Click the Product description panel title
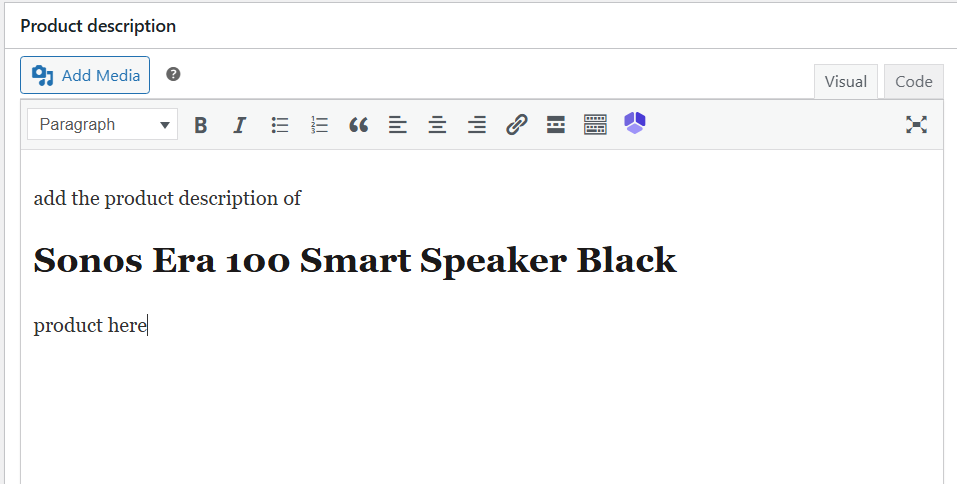This screenshot has width=957, height=484. [98, 26]
